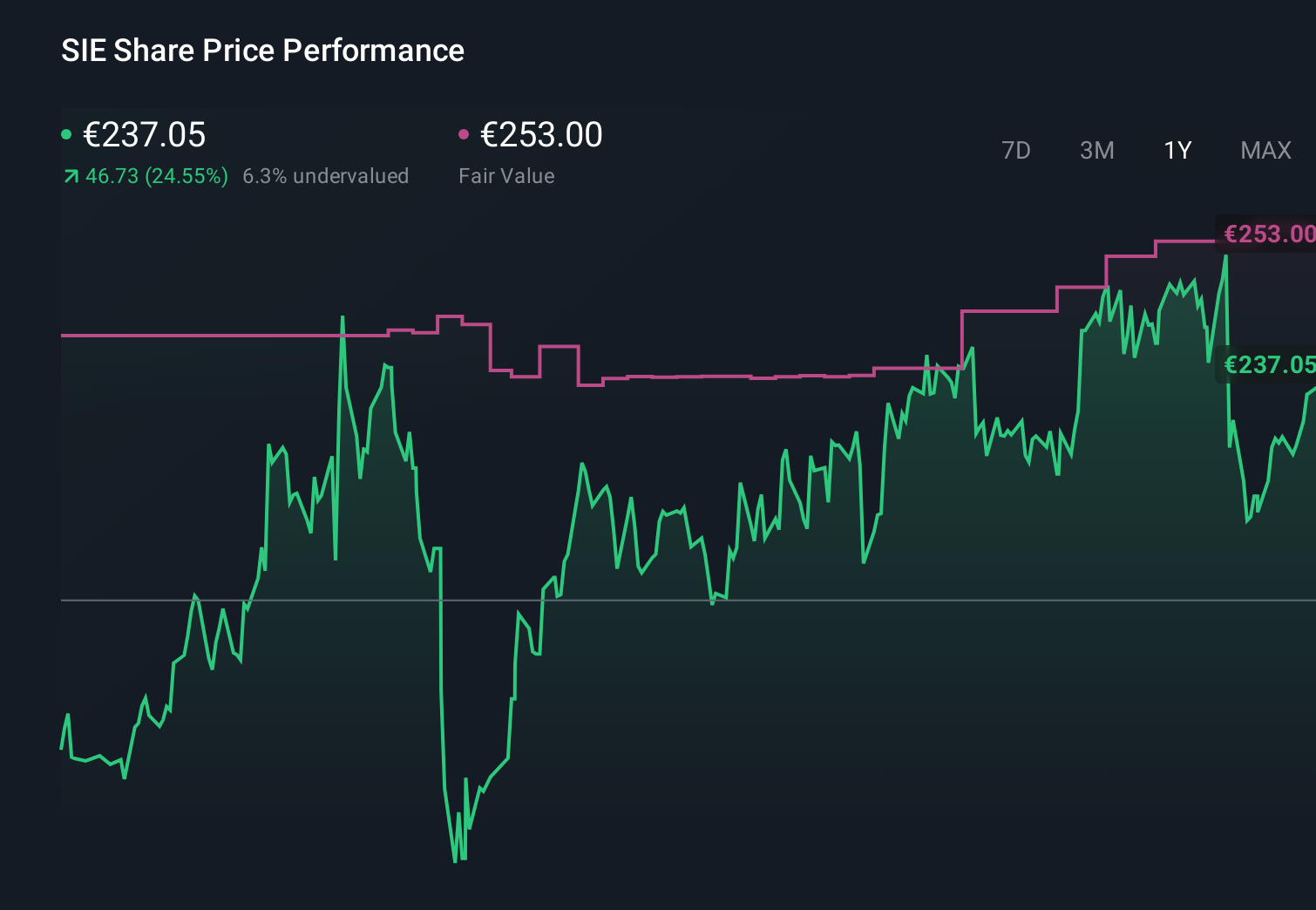Image resolution: width=1316 pixels, height=910 pixels.
Task: Select the €237.05 price badge on the chart
Action: (1268, 364)
